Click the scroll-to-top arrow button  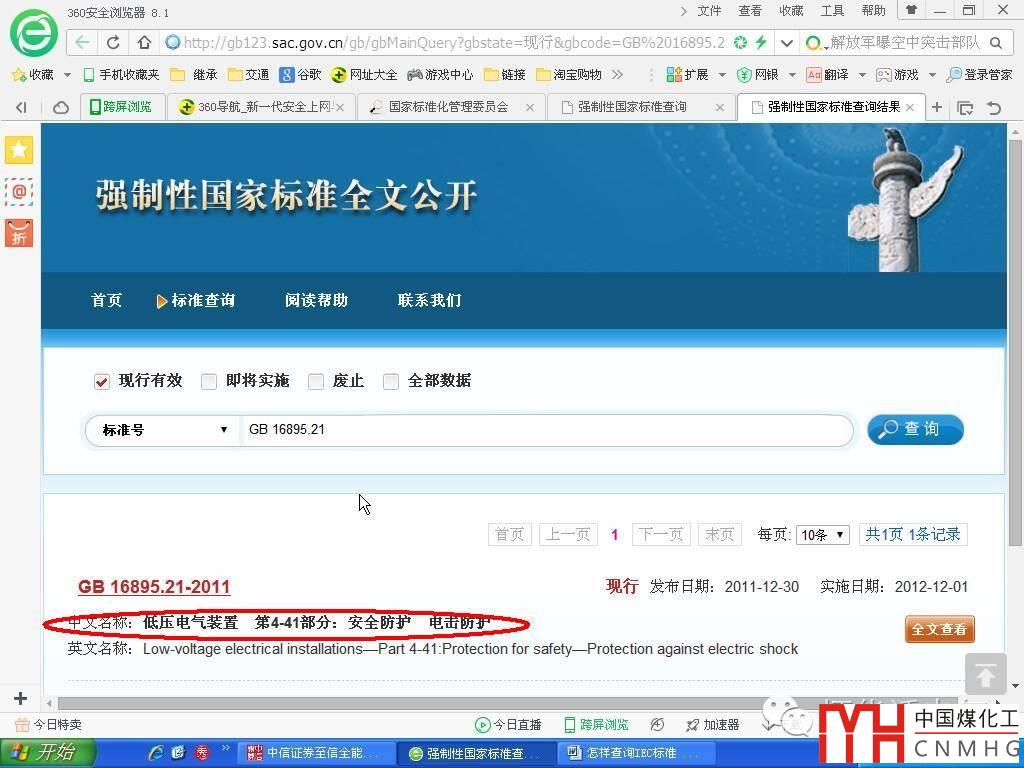(x=985, y=675)
